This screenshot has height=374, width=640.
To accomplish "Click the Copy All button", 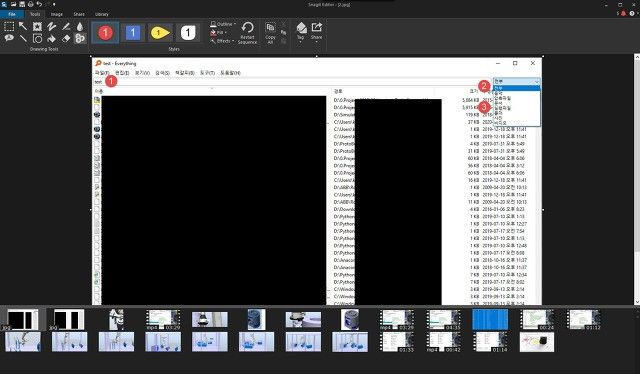I will pyautogui.click(x=270, y=33).
